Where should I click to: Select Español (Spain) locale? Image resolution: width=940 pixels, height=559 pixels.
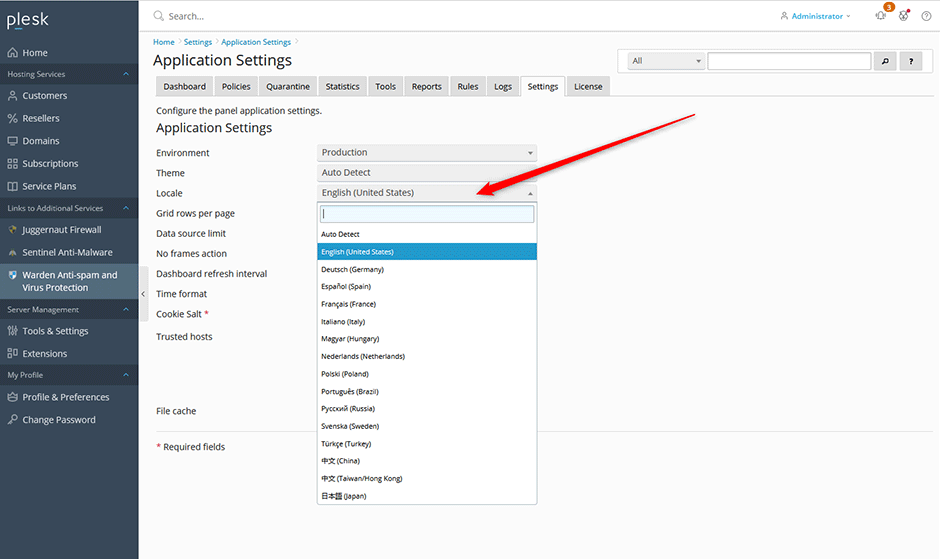click(x=427, y=287)
